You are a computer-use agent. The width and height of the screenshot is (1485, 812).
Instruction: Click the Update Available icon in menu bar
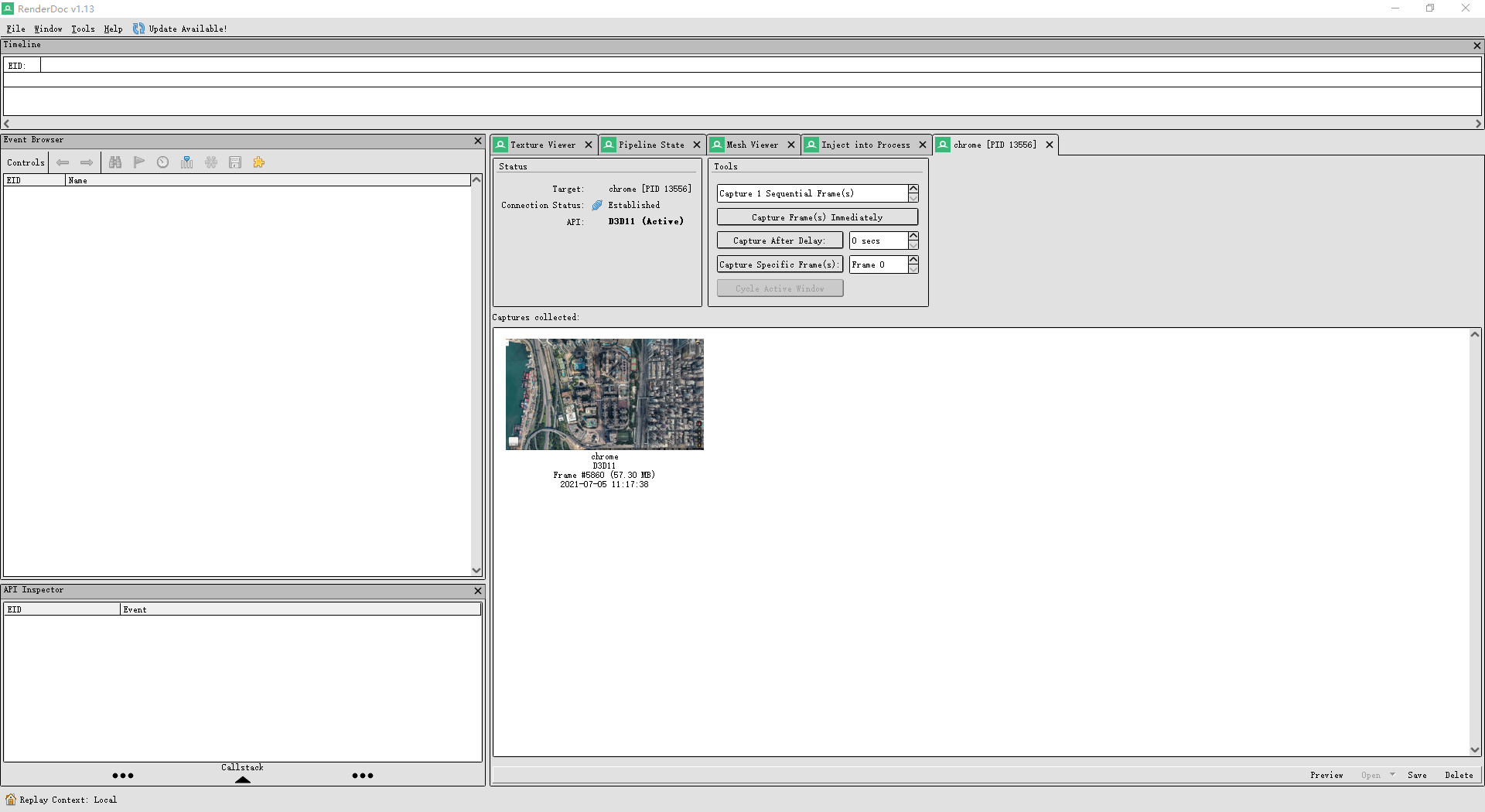coord(138,29)
